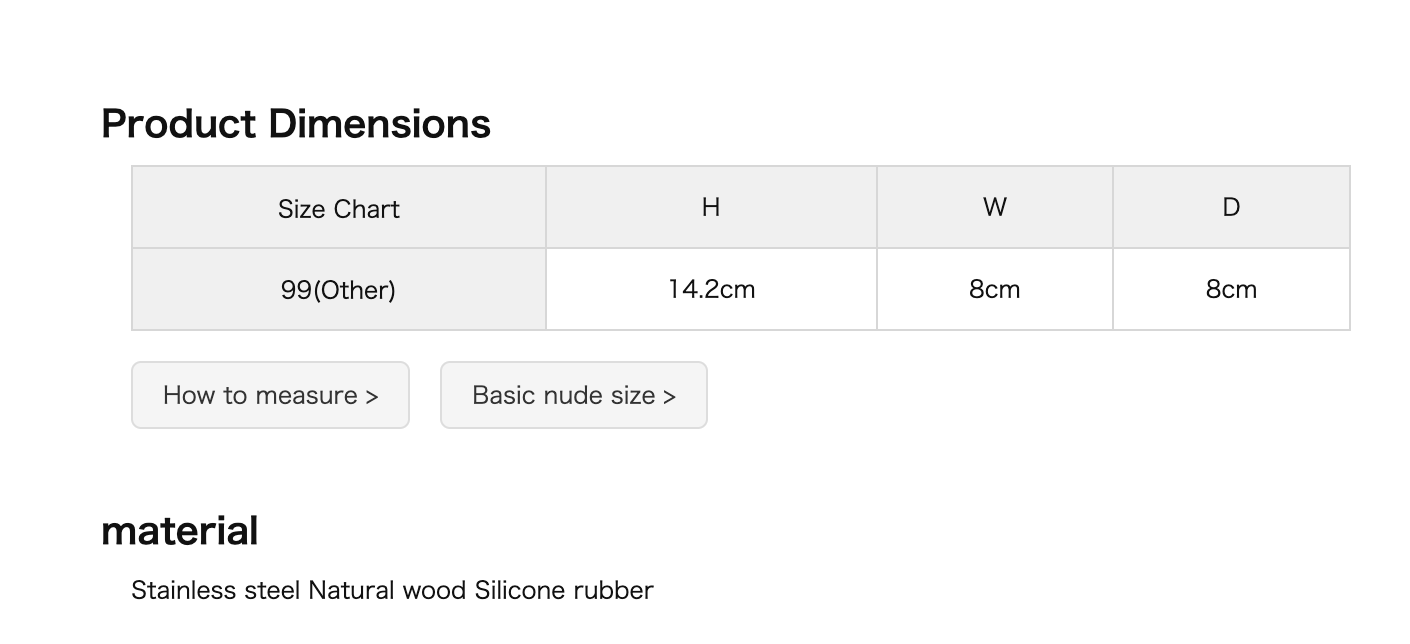Select the 8cm value under D column
Screen dimensions: 1410x644
pyautogui.click(x=1231, y=289)
